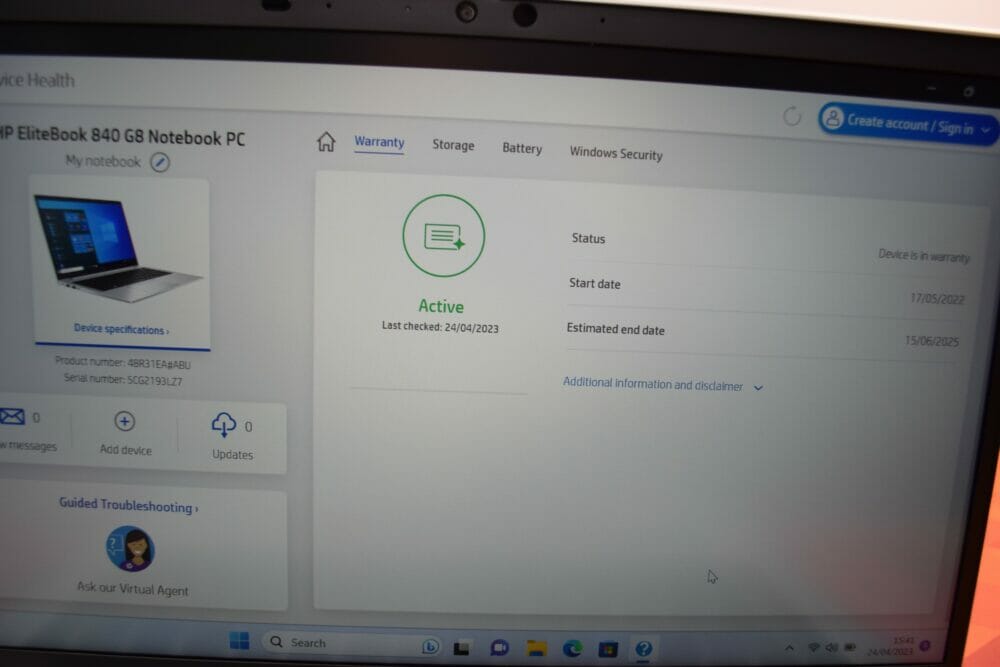Click the Start date label
The width and height of the screenshot is (1000, 667).
pyautogui.click(x=594, y=284)
